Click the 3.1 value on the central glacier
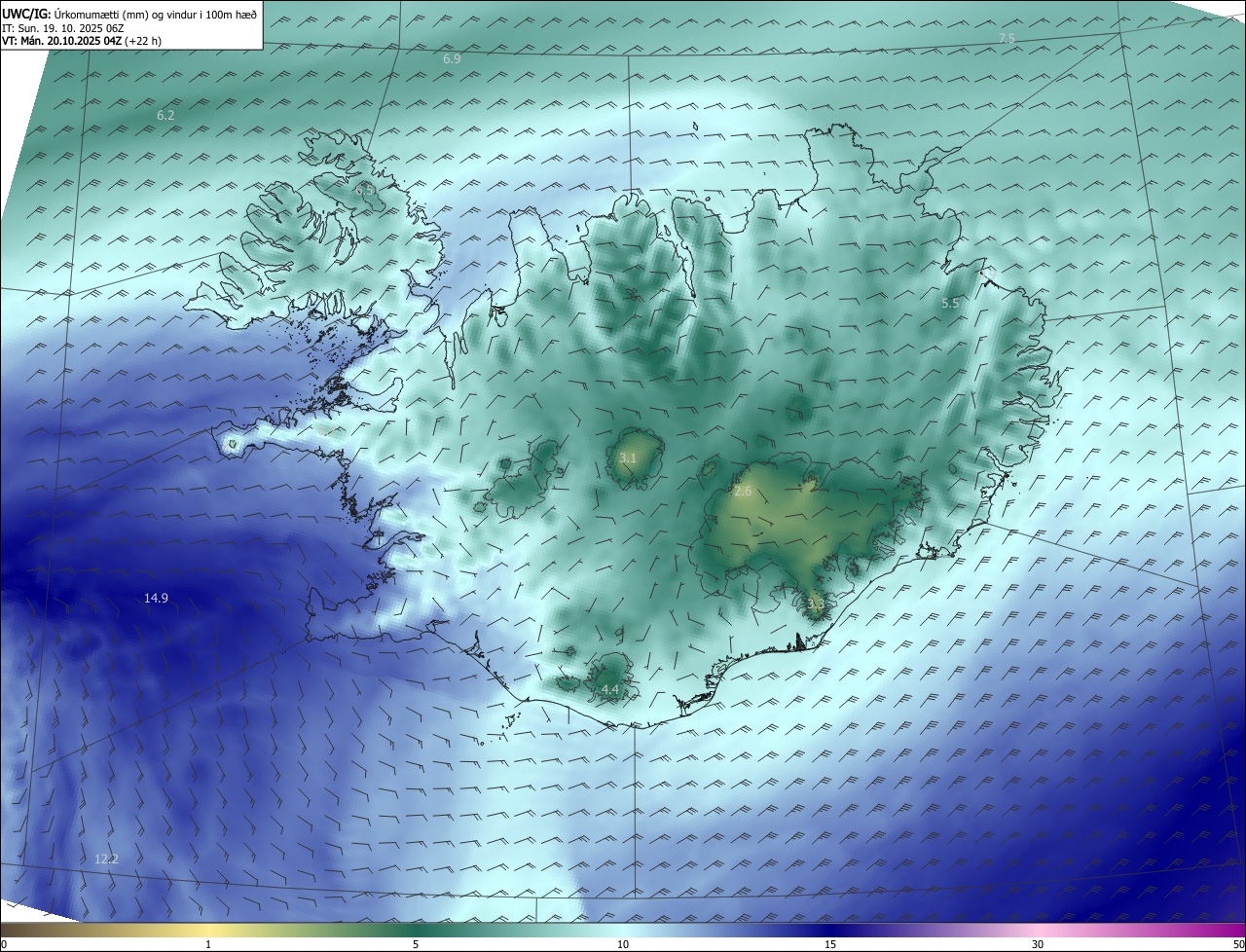1246x952 pixels. pos(628,458)
